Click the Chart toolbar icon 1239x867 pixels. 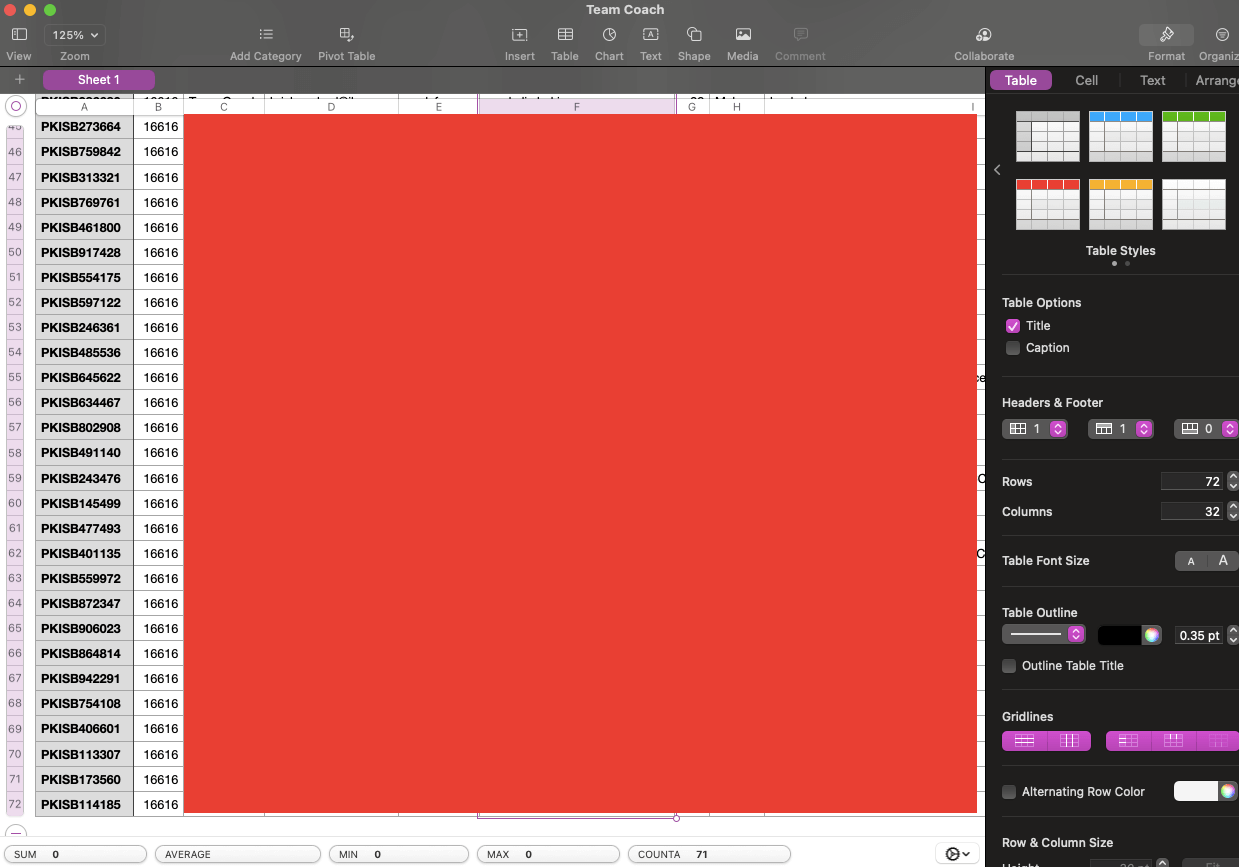tap(609, 35)
